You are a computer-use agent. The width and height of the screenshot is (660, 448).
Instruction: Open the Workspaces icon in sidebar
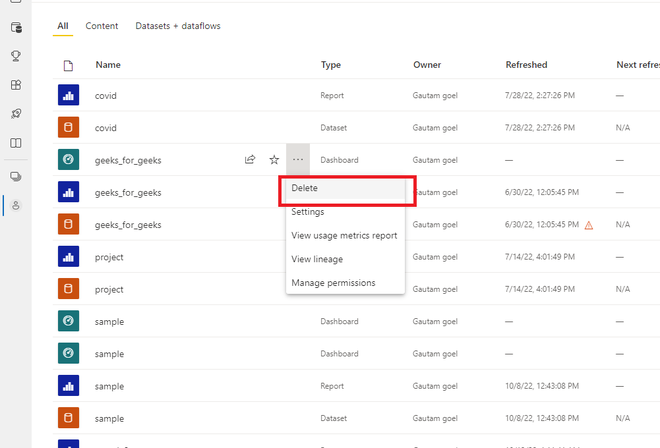[x=16, y=176]
